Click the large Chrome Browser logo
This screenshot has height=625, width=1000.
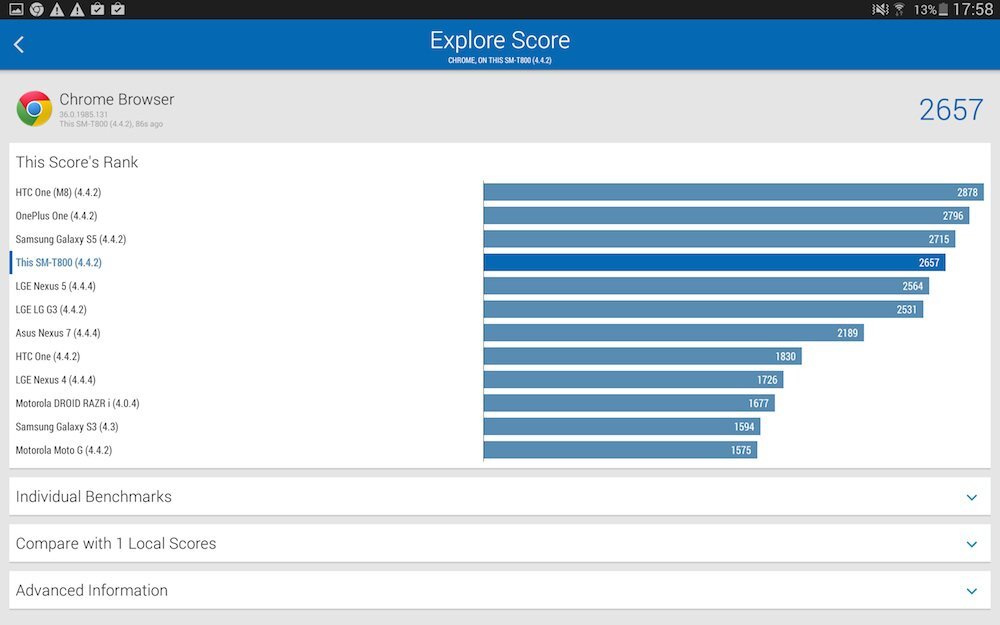34,109
